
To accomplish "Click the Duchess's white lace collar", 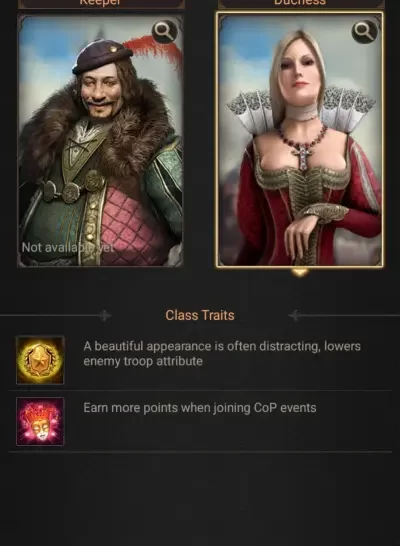I will [300, 111].
